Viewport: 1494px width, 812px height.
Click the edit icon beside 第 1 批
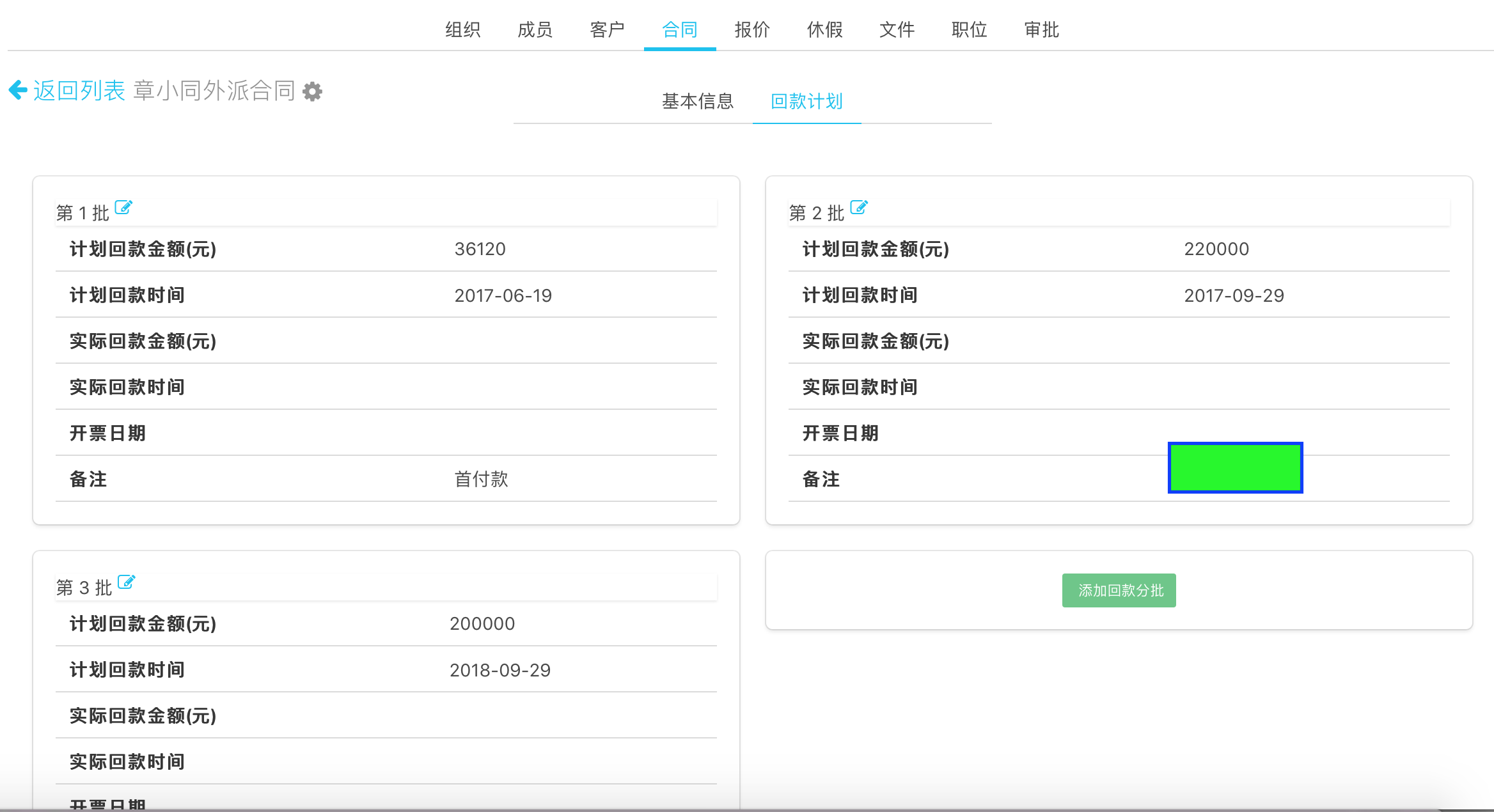pos(123,207)
